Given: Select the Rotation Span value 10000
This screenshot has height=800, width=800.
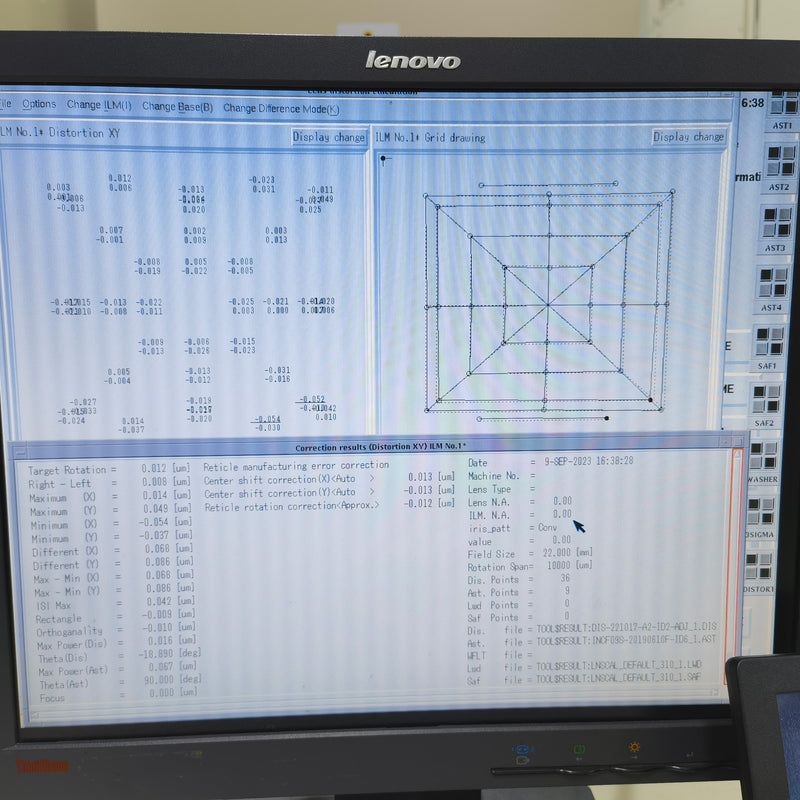Looking at the screenshot, I should point(559,565).
